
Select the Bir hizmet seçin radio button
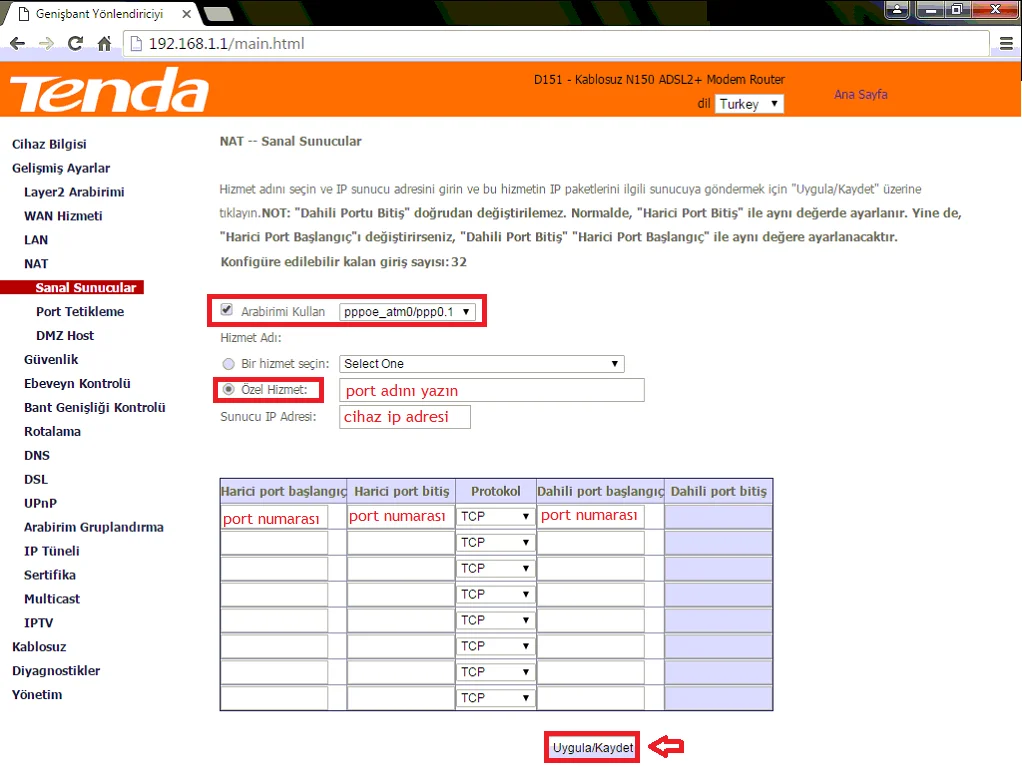228,364
